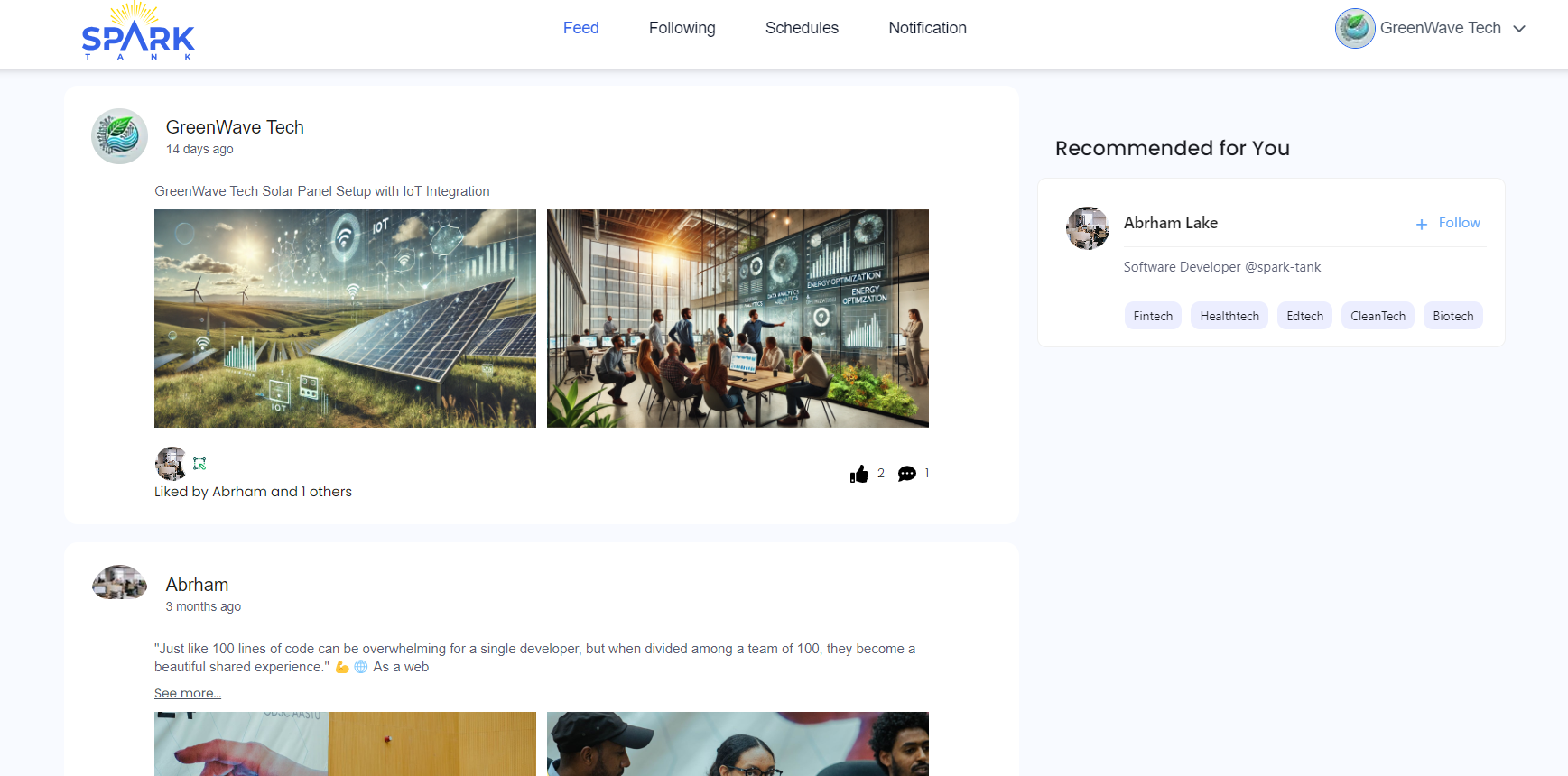Go to the Notification tab
This screenshot has height=776, width=1568.
pos(927,28)
